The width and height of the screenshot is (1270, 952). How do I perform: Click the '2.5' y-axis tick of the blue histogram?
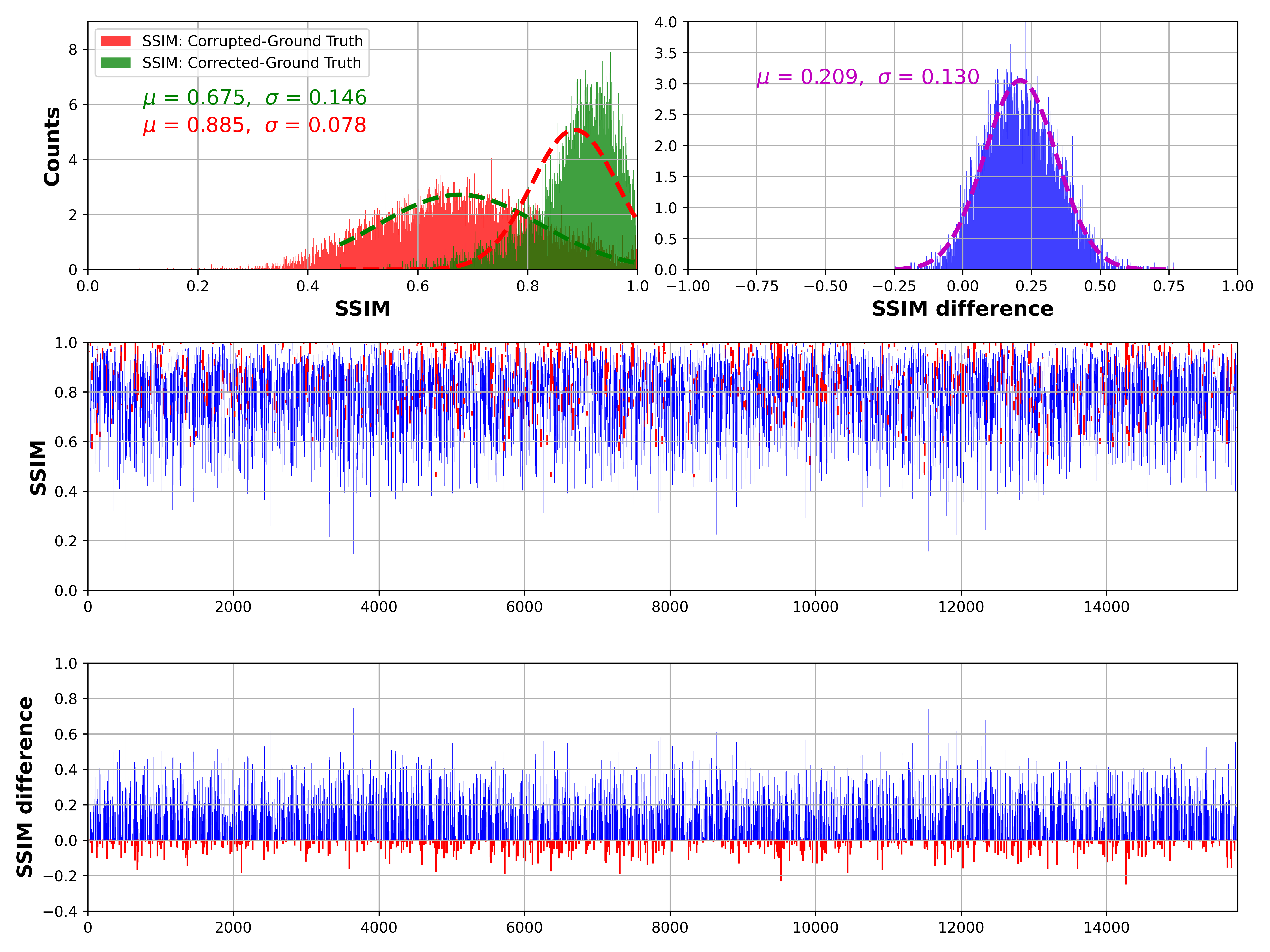[666, 115]
